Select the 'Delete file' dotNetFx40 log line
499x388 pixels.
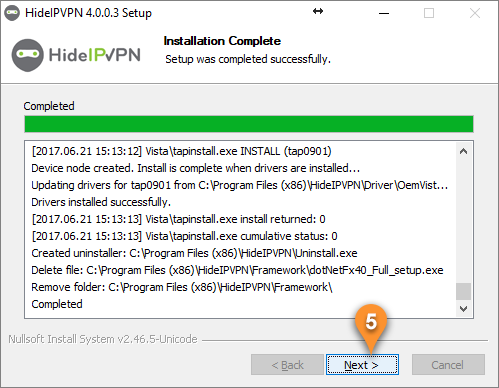click(x=237, y=270)
